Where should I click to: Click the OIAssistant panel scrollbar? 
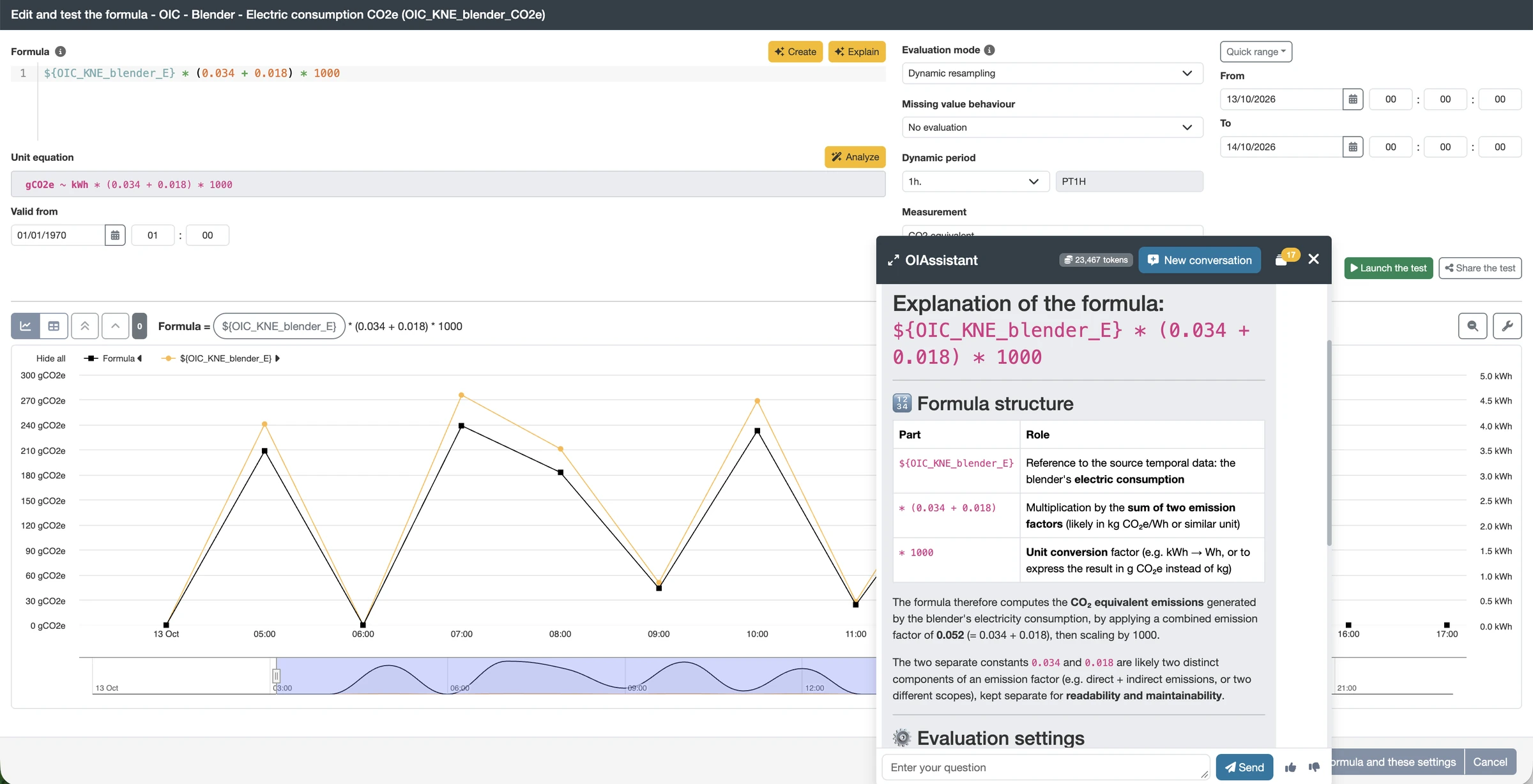coord(1329,443)
